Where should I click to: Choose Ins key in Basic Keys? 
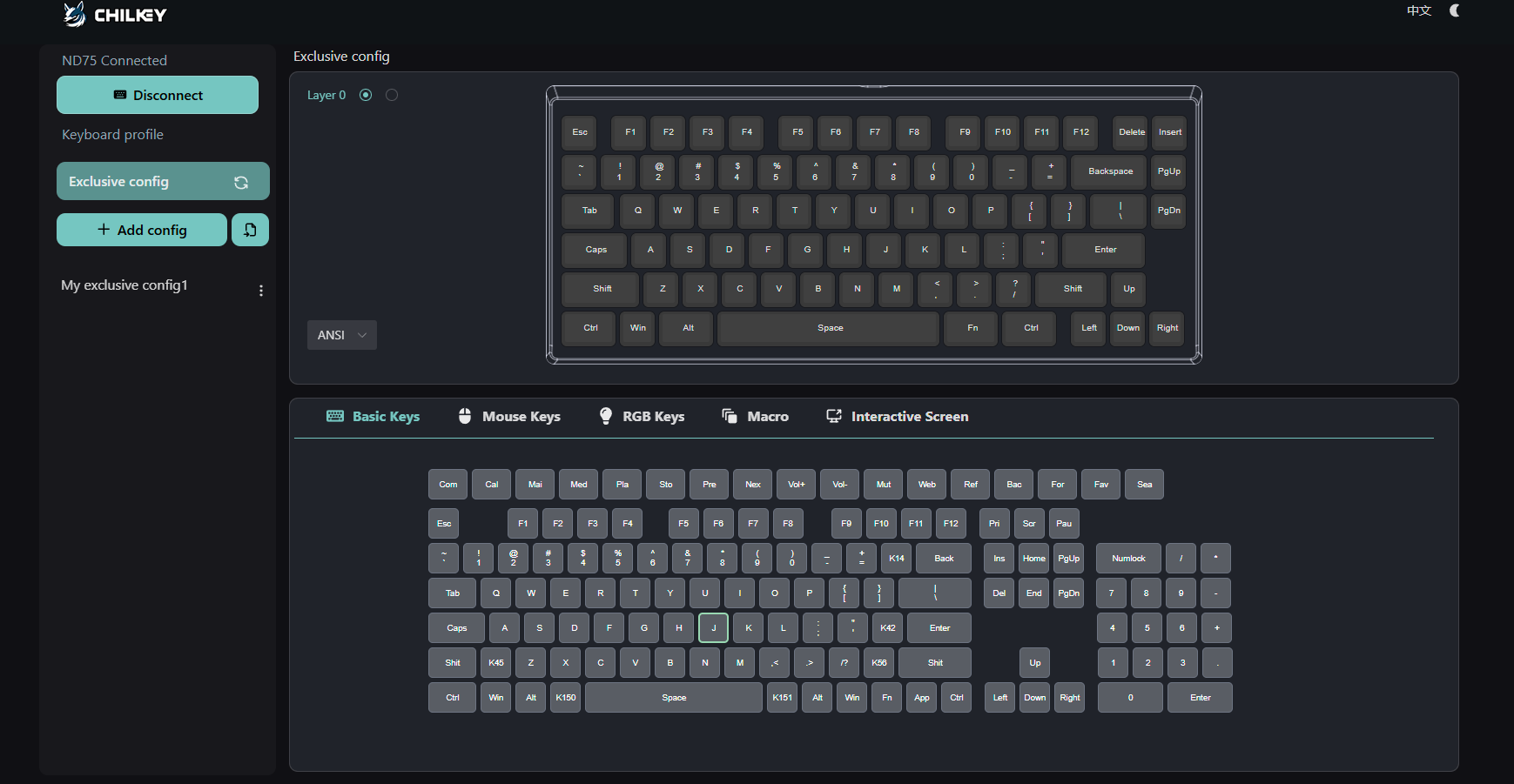999,559
